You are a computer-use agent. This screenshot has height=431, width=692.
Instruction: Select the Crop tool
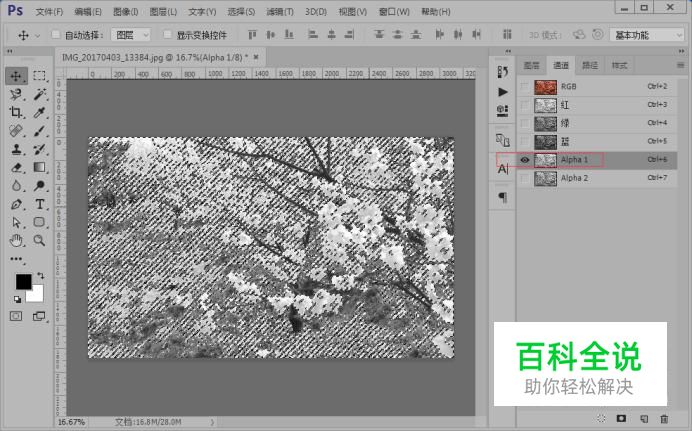[16, 112]
